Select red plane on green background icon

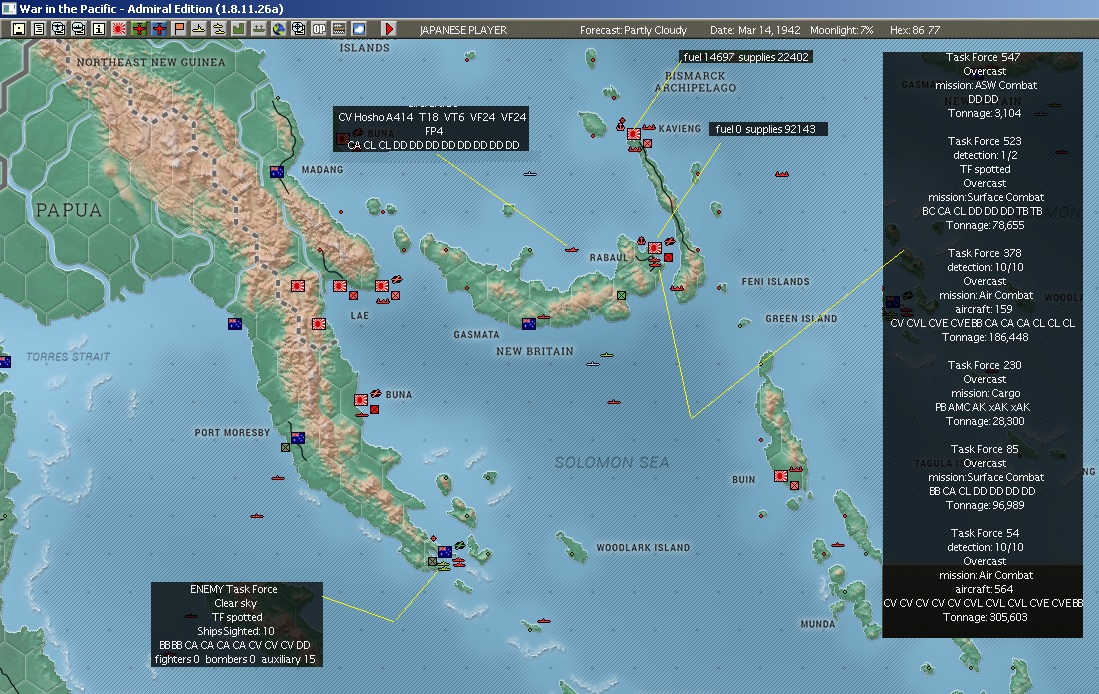point(139,29)
